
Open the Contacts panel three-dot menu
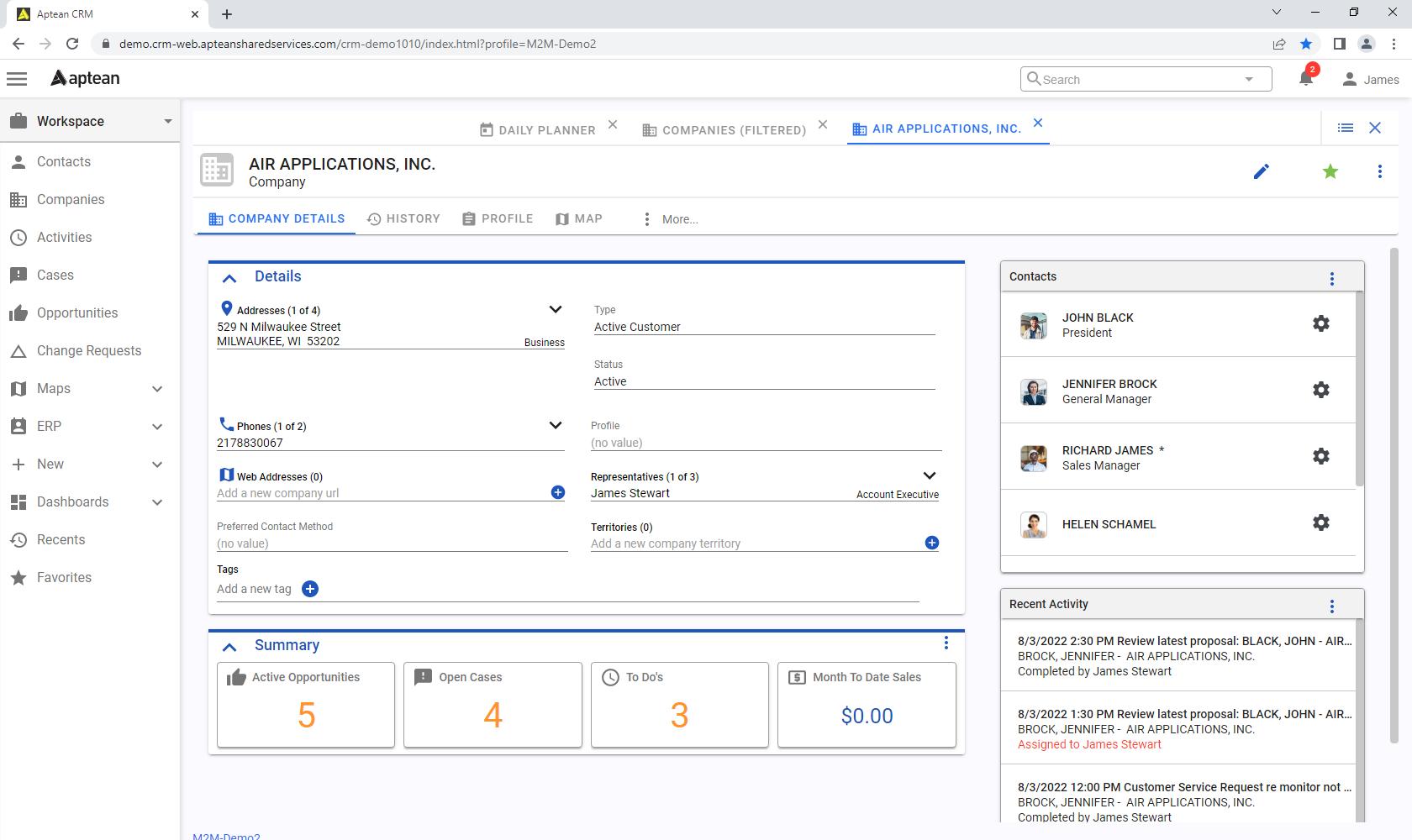click(1331, 278)
